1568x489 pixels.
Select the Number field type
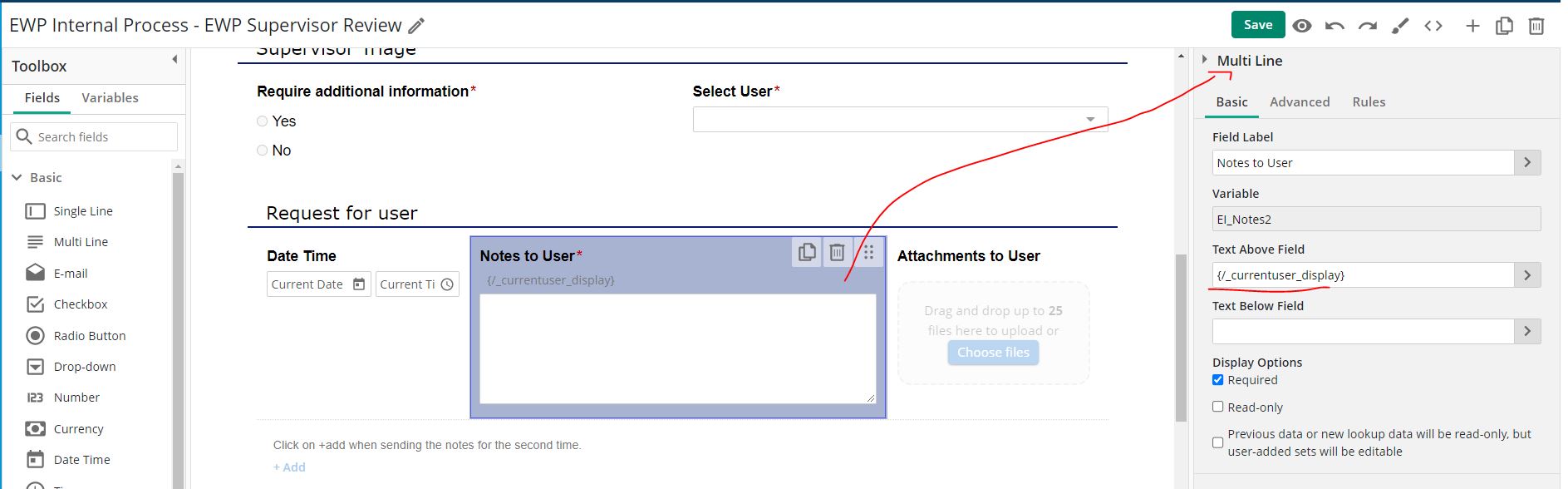tap(62, 398)
